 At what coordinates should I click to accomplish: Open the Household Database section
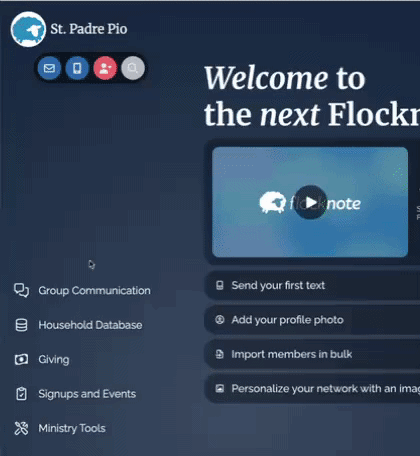click(x=90, y=325)
